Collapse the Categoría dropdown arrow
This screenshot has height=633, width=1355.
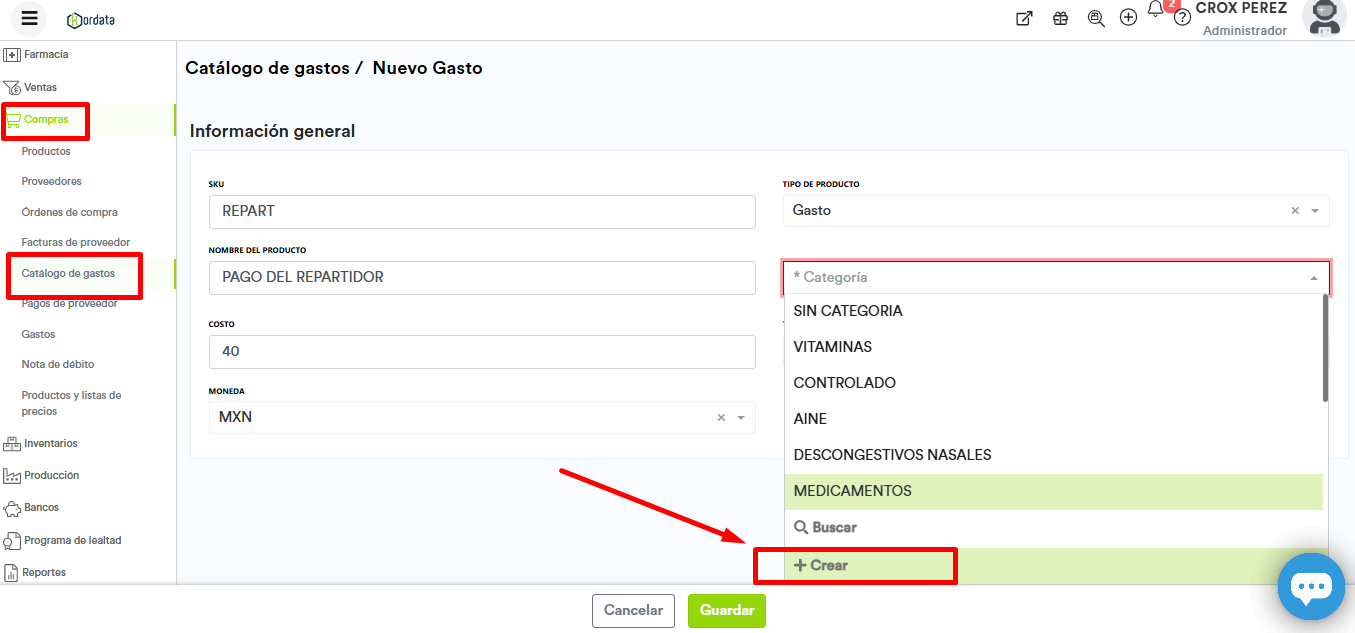click(1312, 278)
